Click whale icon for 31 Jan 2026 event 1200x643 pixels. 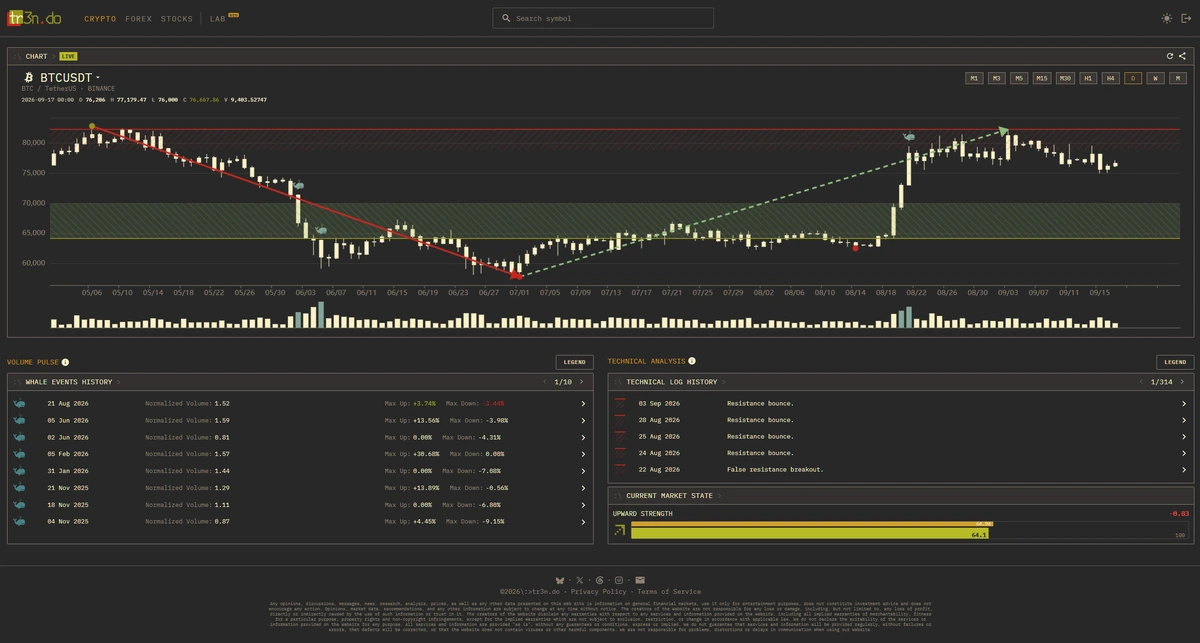pos(19,471)
